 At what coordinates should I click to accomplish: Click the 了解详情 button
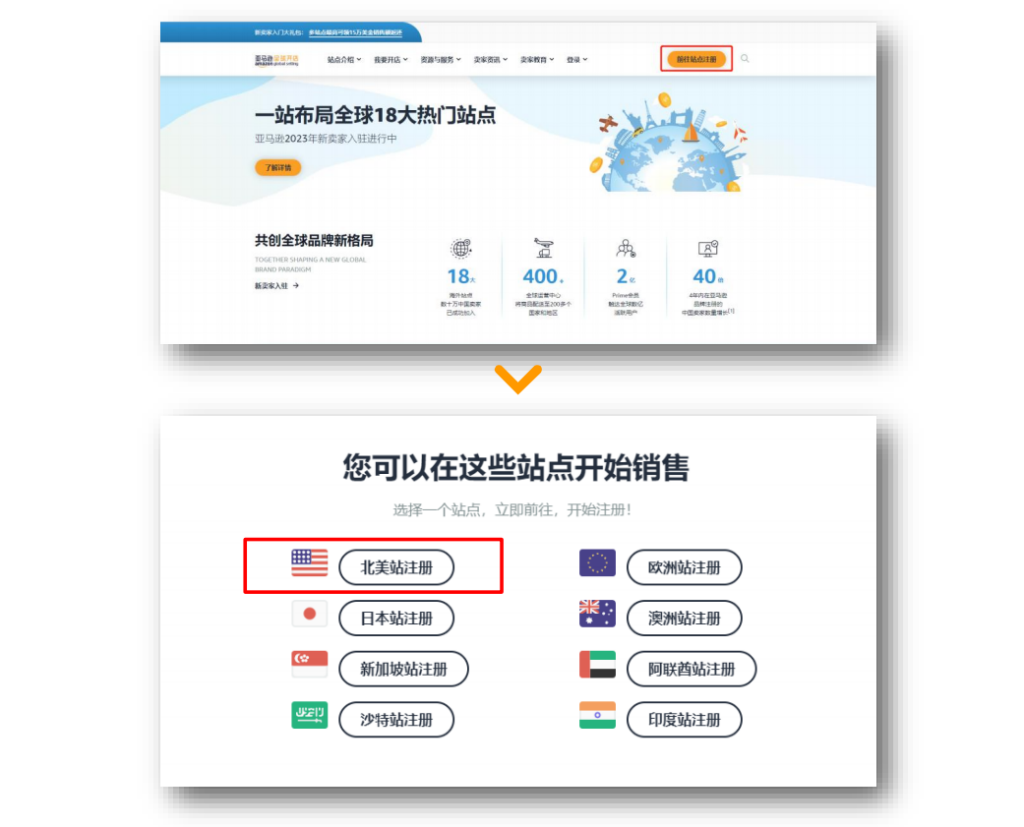click(x=277, y=168)
